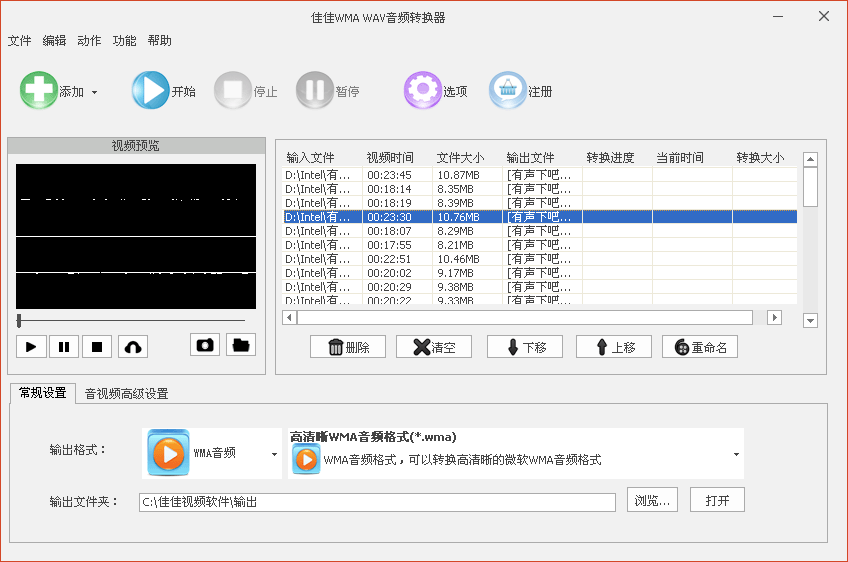Click the 当前时间 column header
This screenshot has height=562, width=848.
(x=680, y=158)
